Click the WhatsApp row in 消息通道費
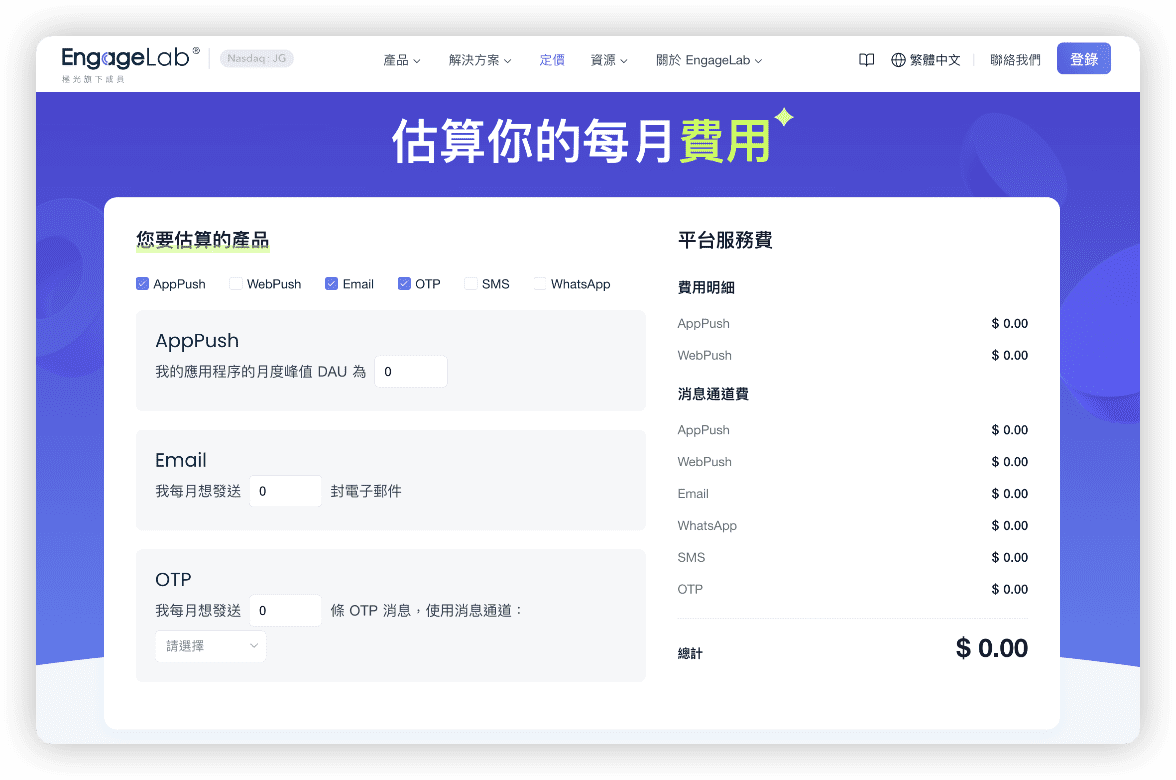Image resolution: width=1176 pixels, height=780 pixels. click(853, 526)
